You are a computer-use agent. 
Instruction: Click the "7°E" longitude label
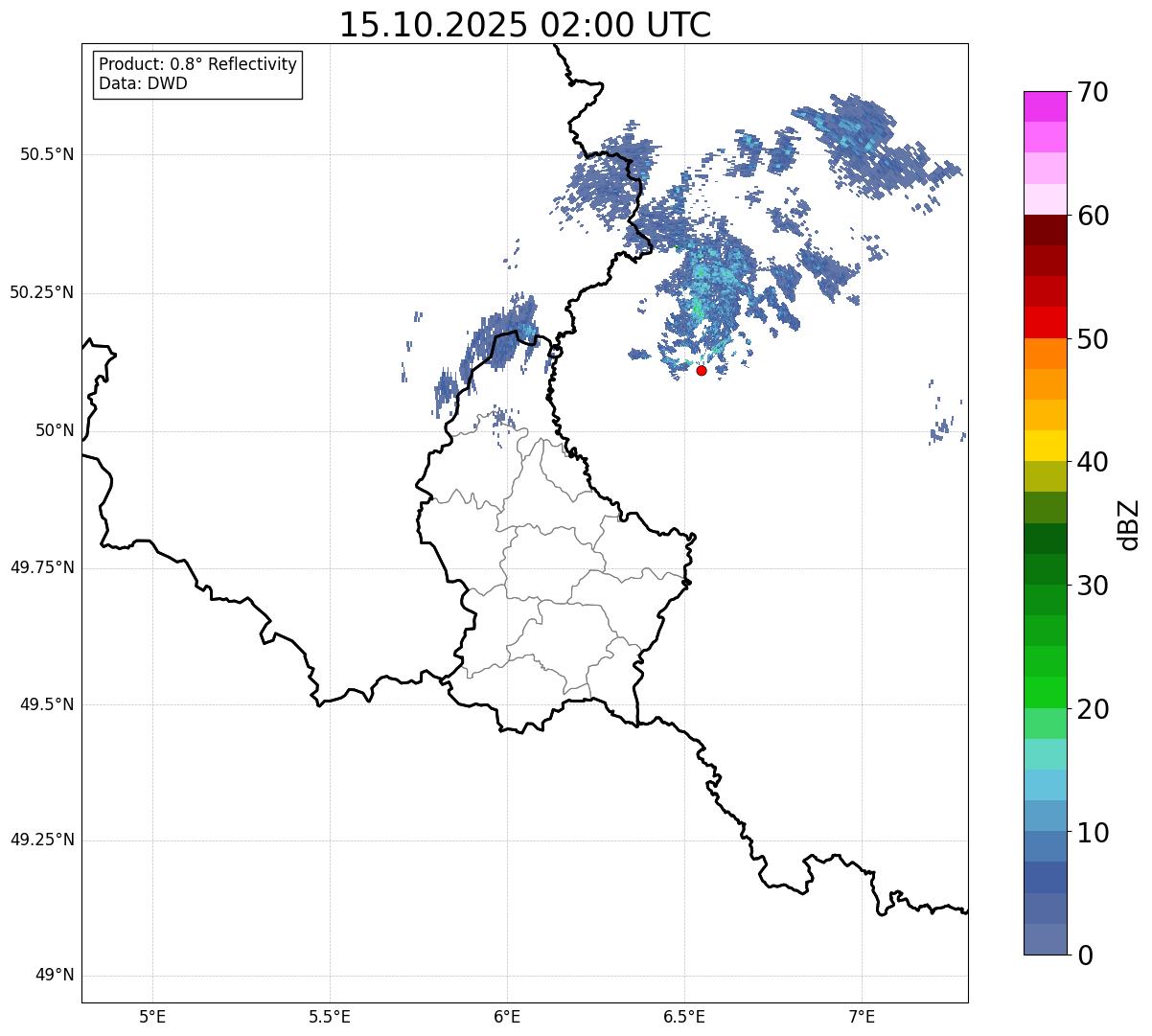click(863, 1017)
